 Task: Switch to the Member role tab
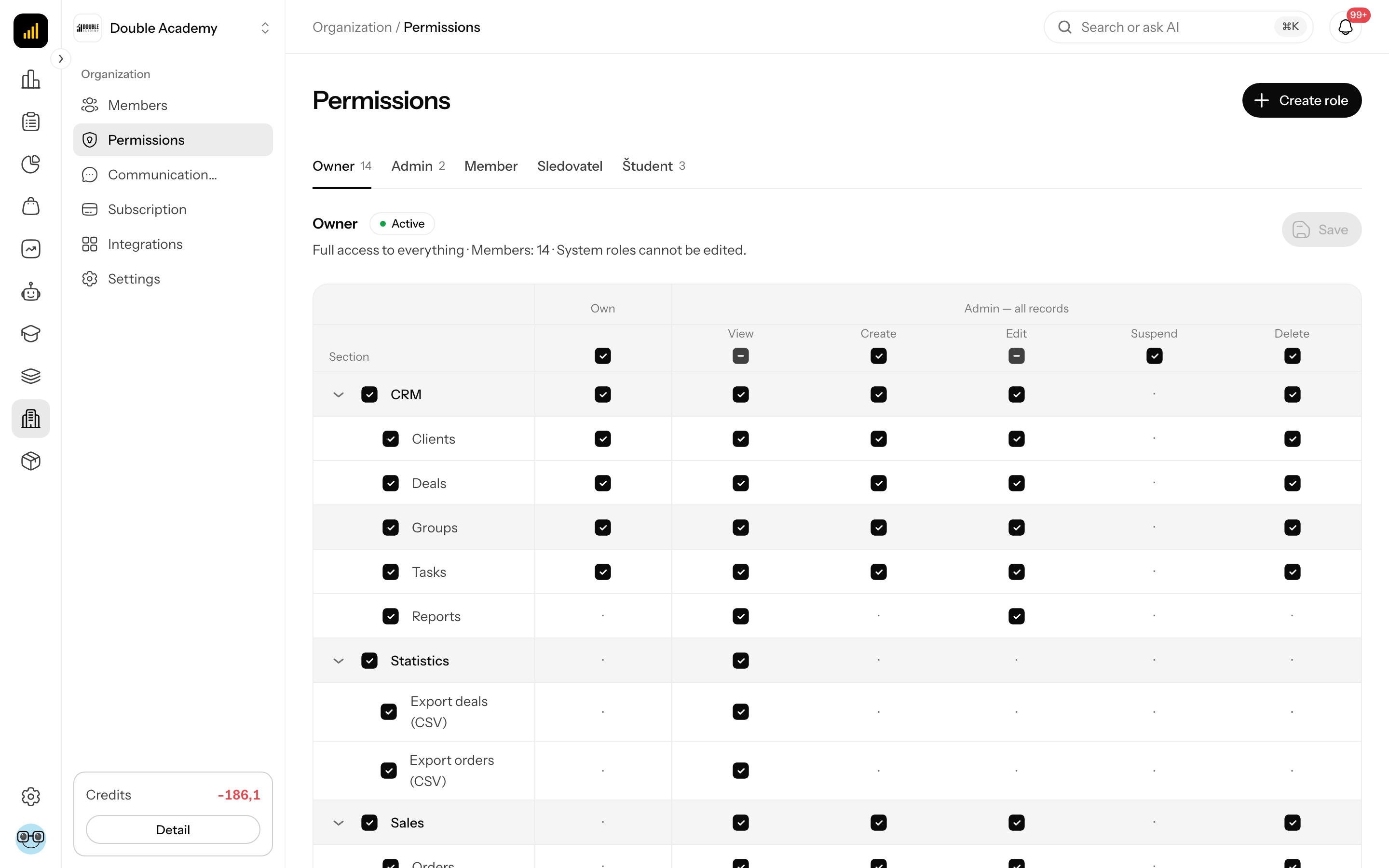pos(490,166)
